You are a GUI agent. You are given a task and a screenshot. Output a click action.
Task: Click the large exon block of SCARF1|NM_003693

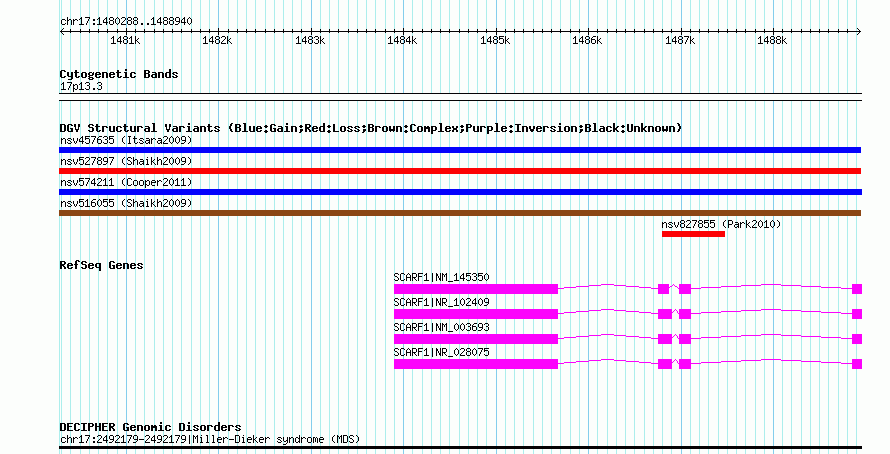point(476,339)
